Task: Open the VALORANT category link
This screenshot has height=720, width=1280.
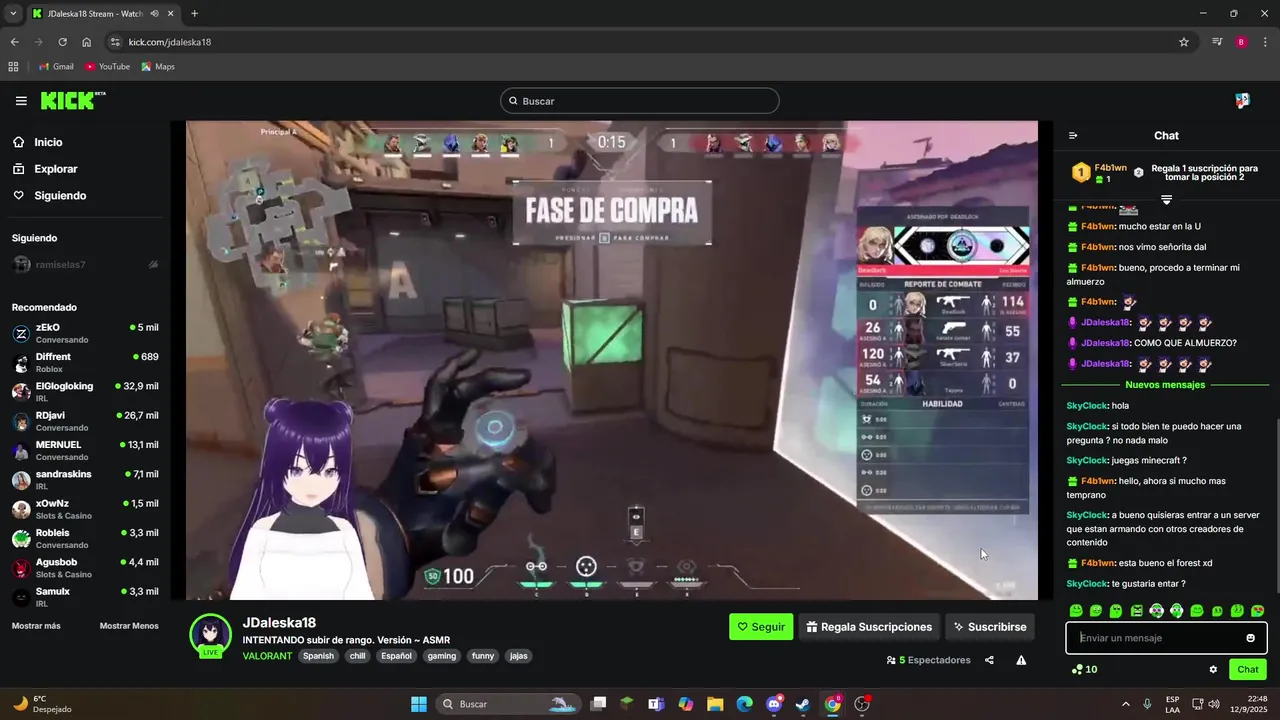Action: pos(267,656)
